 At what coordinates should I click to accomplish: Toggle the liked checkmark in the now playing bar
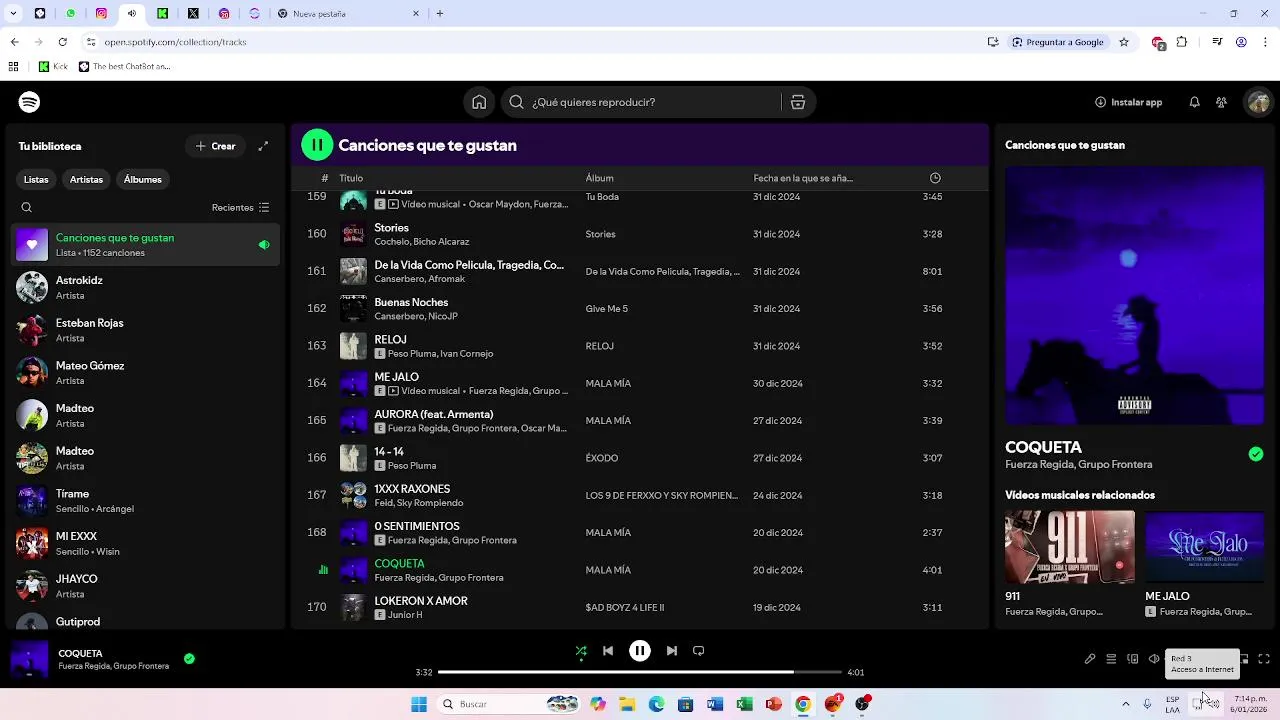189,658
